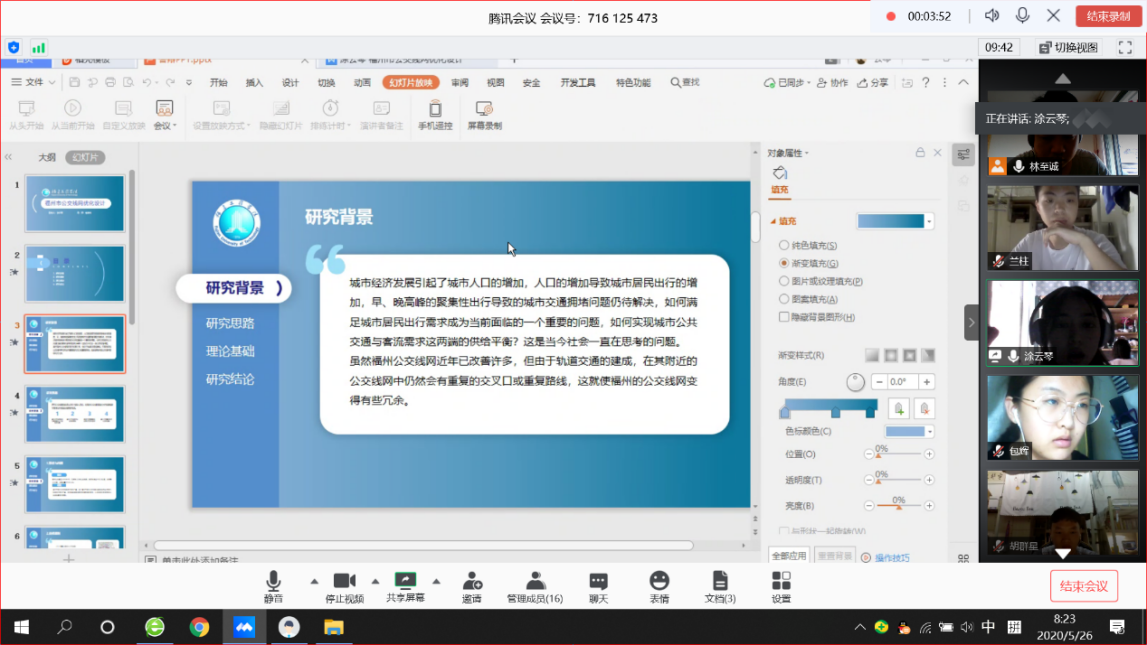
Task: Open the Insert (插入) ribbon tab
Action: (x=254, y=83)
